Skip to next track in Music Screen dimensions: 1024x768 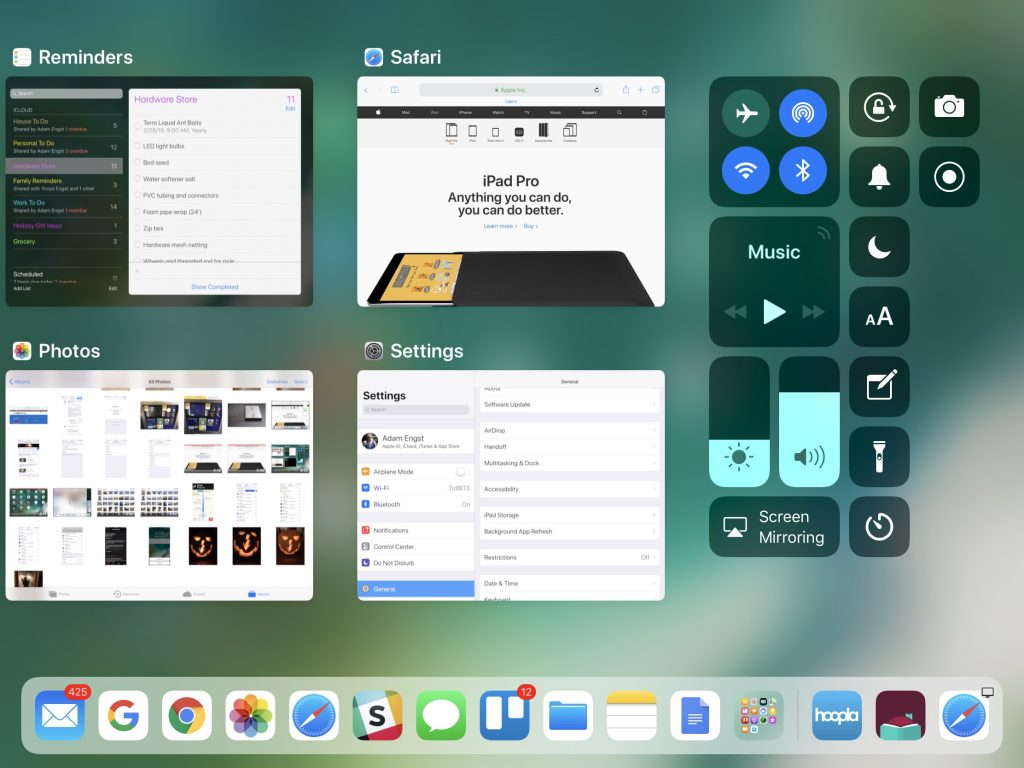tap(813, 312)
